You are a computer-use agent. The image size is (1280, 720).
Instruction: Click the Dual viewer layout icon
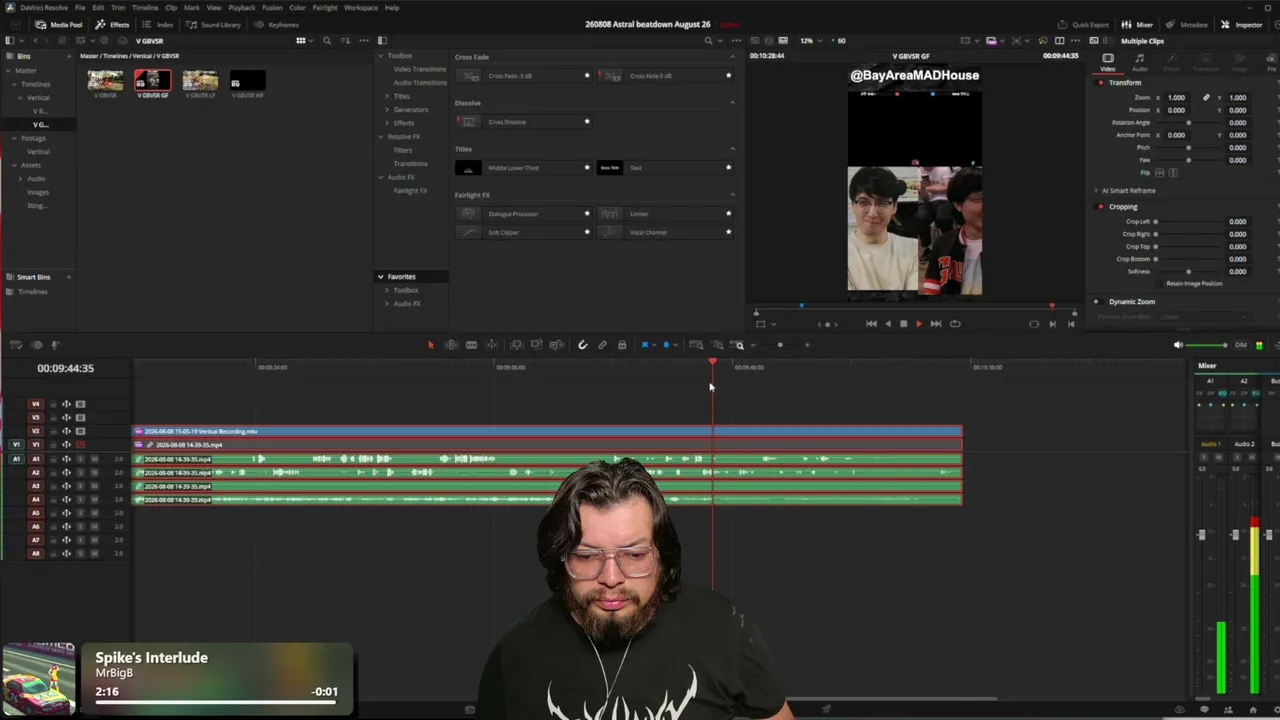tap(1059, 41)
